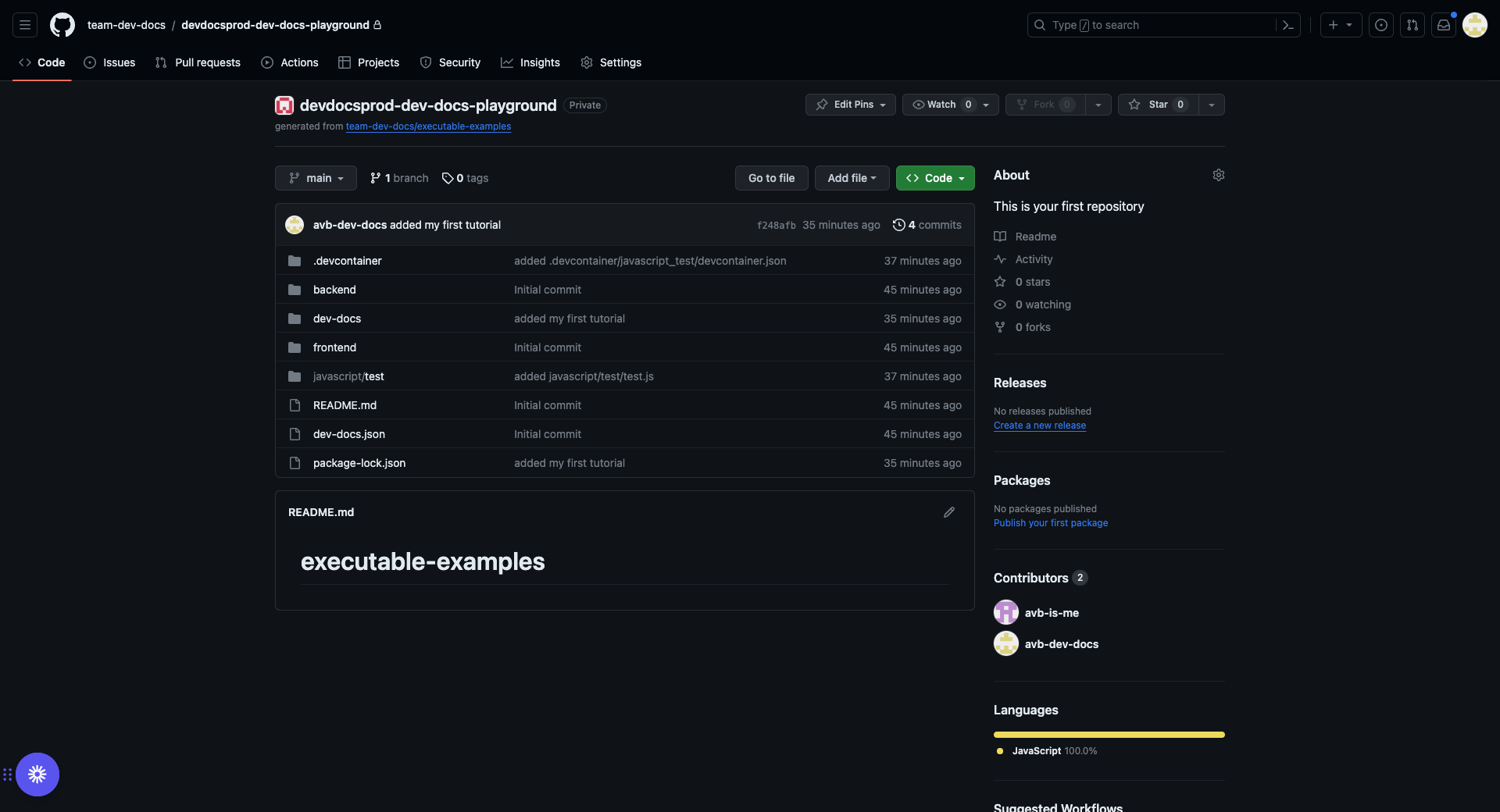Open the Edit Pins dropdown
The width and height of the screenshot is (1500, 812).
pos(851,105)
